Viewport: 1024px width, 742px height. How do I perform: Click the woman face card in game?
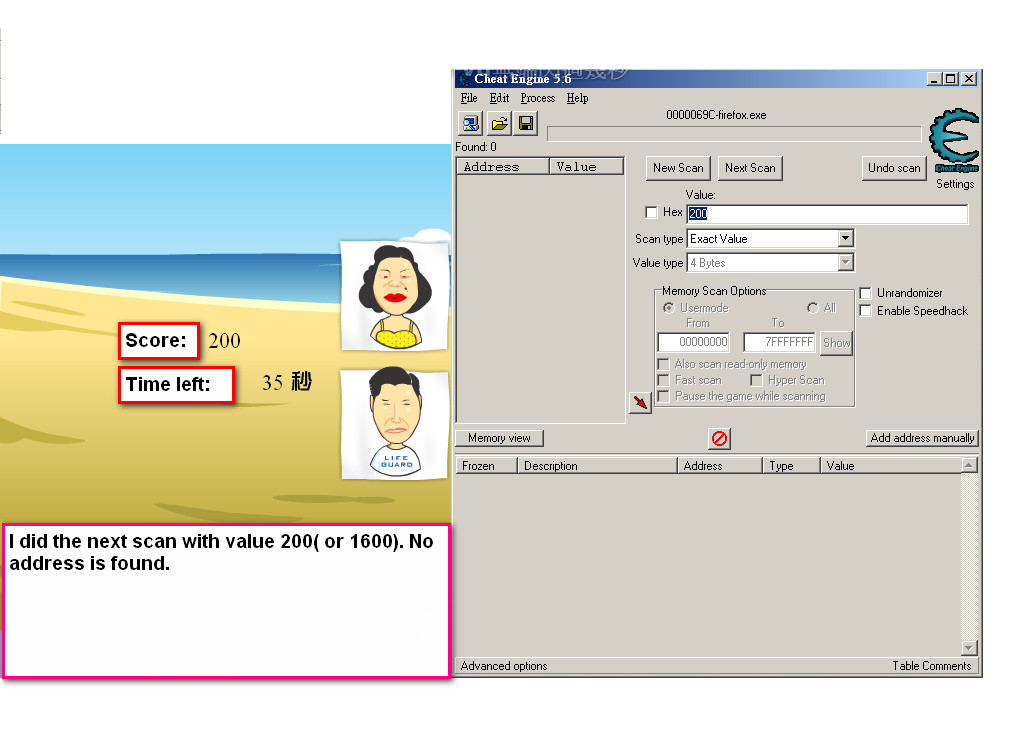(394, 295)
